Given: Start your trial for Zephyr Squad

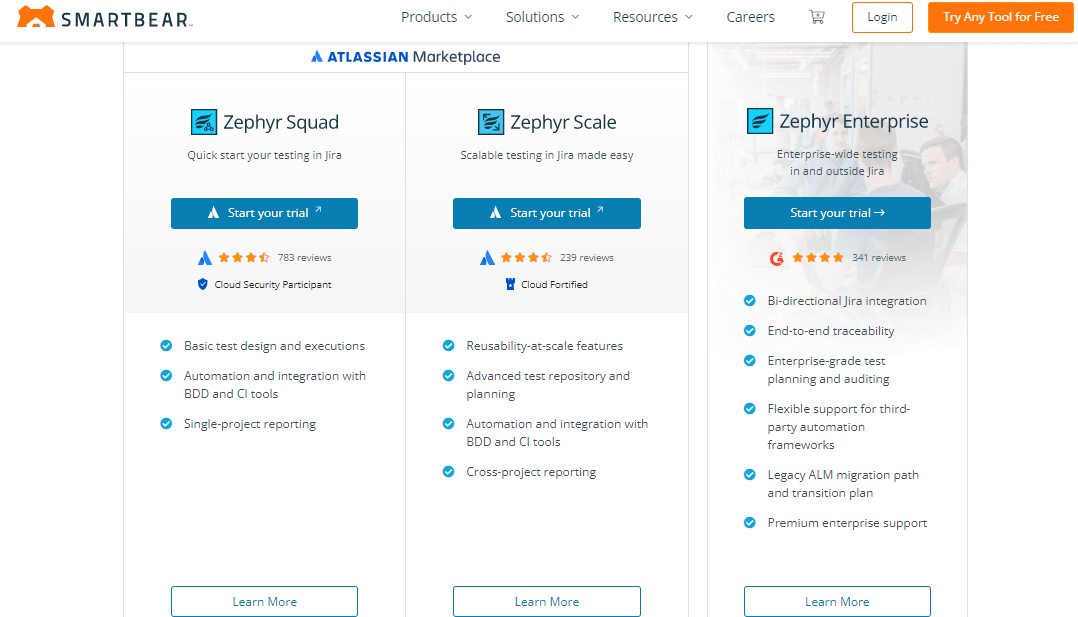Looking at the screenshot, I should coord(265,213).
